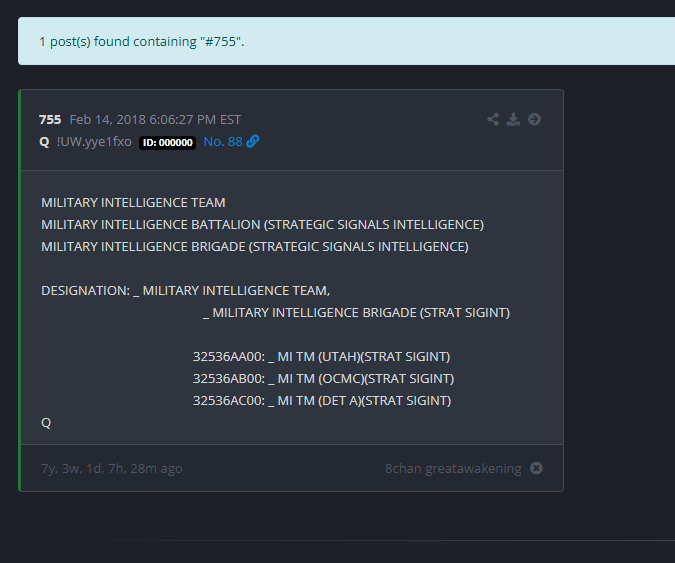This screenshot has width=675, height=563.
Task: Click the line 'MILITARY INTELLIGENCE TEAM' at top
Action: click(x=133, y=203)
